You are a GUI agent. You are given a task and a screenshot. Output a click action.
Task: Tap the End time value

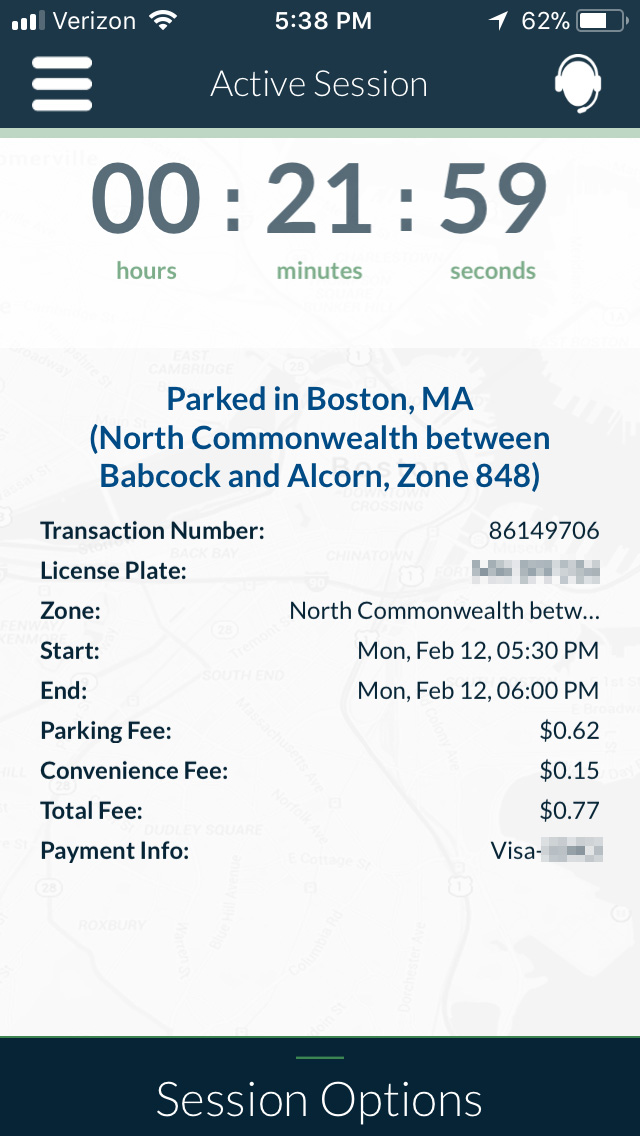(x=478, y=691)
